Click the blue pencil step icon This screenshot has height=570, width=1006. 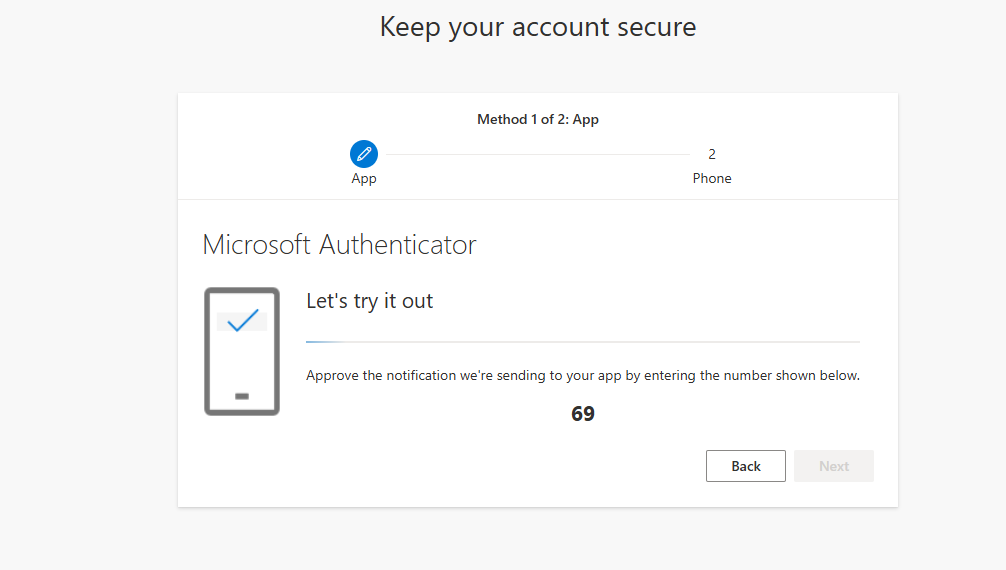click(364, 154)
